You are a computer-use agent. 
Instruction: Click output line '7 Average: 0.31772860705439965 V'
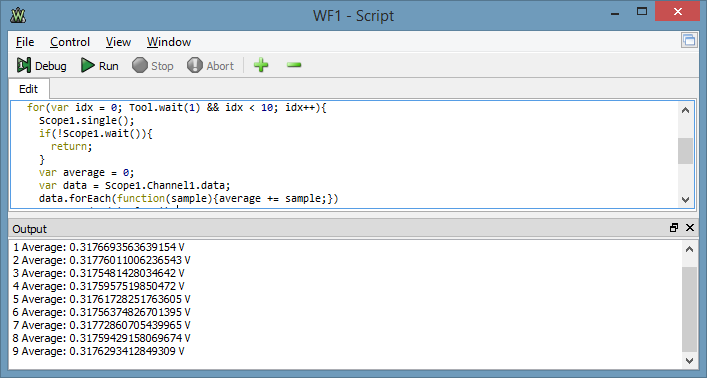coord(101,325)
